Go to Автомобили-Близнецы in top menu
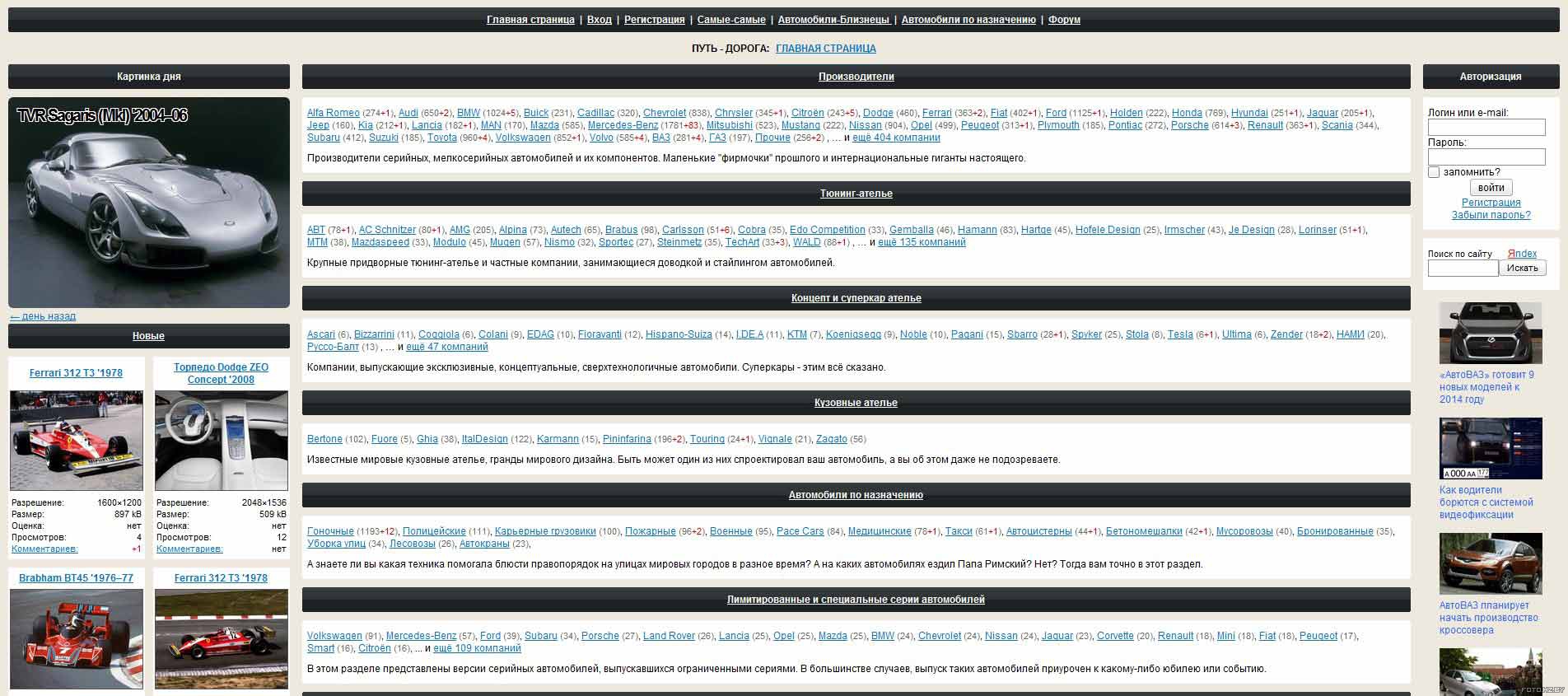This screenshot has height=696, width=1568. pyautogui.click(x=833, y=20)
